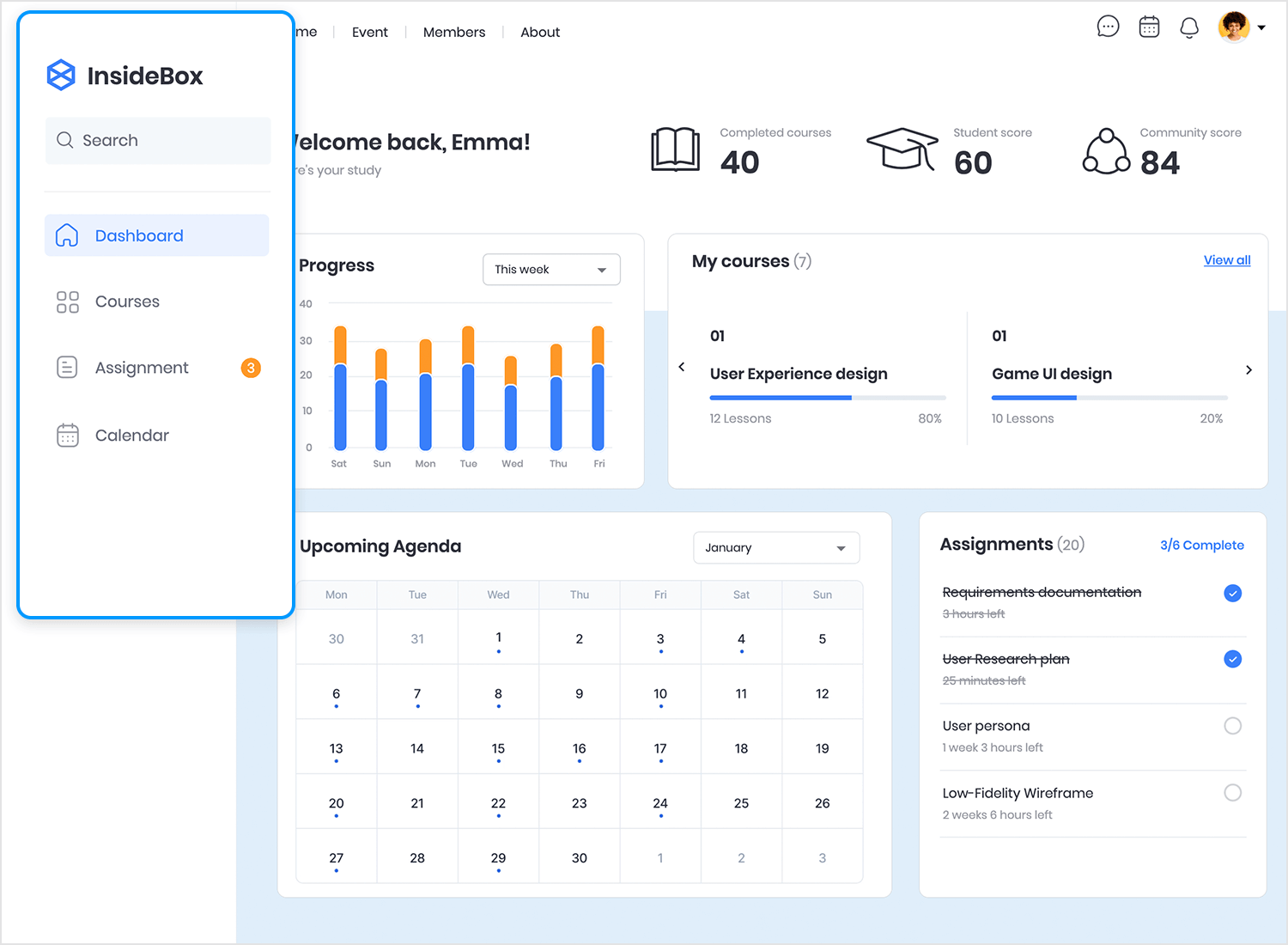Click the User Research plan title

click(1005, 659)
